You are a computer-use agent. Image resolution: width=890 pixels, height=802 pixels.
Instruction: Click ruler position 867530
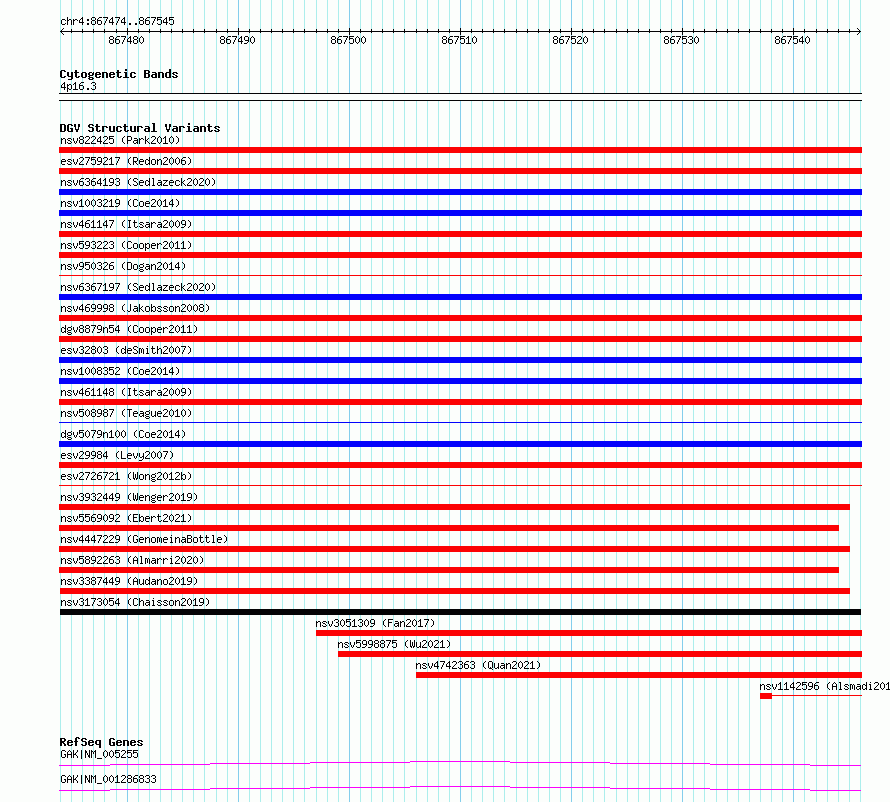click(x=681, y=40)
